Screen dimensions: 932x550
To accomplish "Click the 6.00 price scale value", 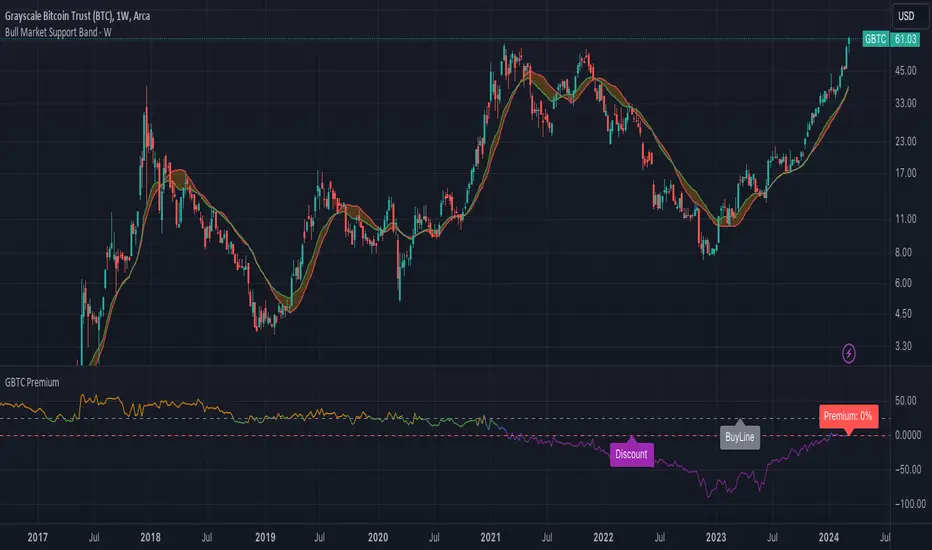I will click(903, 283).
